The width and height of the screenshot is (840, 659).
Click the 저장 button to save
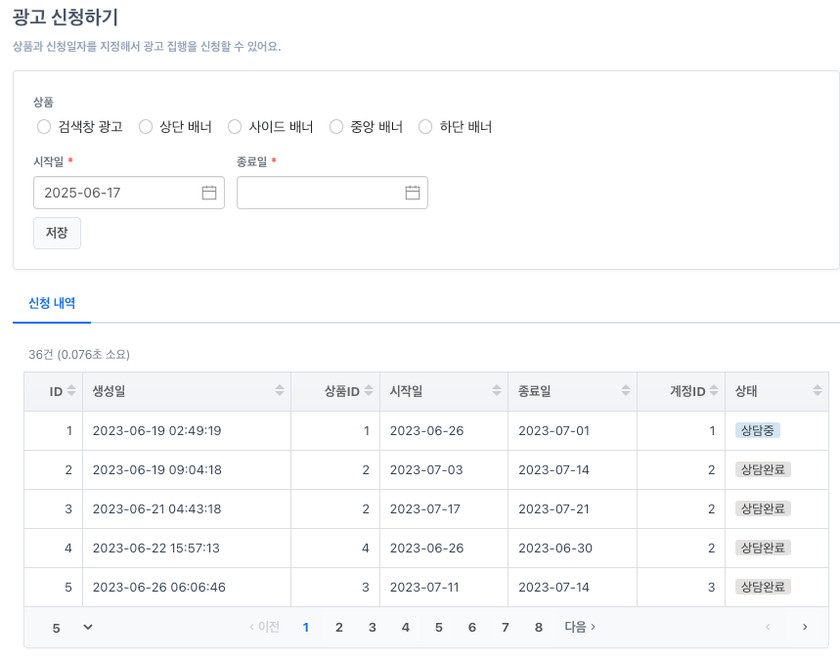tap(56, 232)
